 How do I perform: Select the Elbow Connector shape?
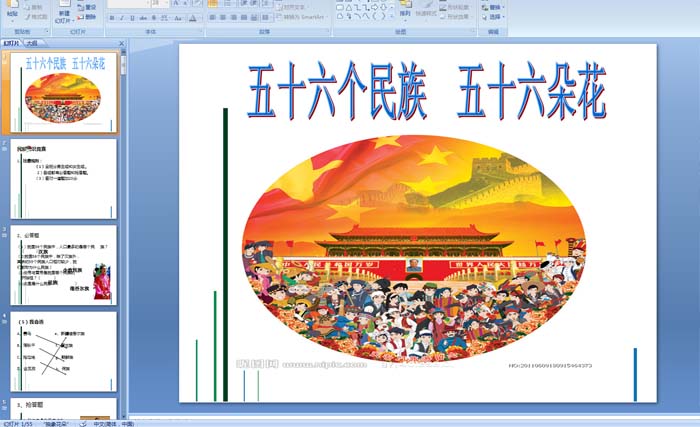pos(357,8)
